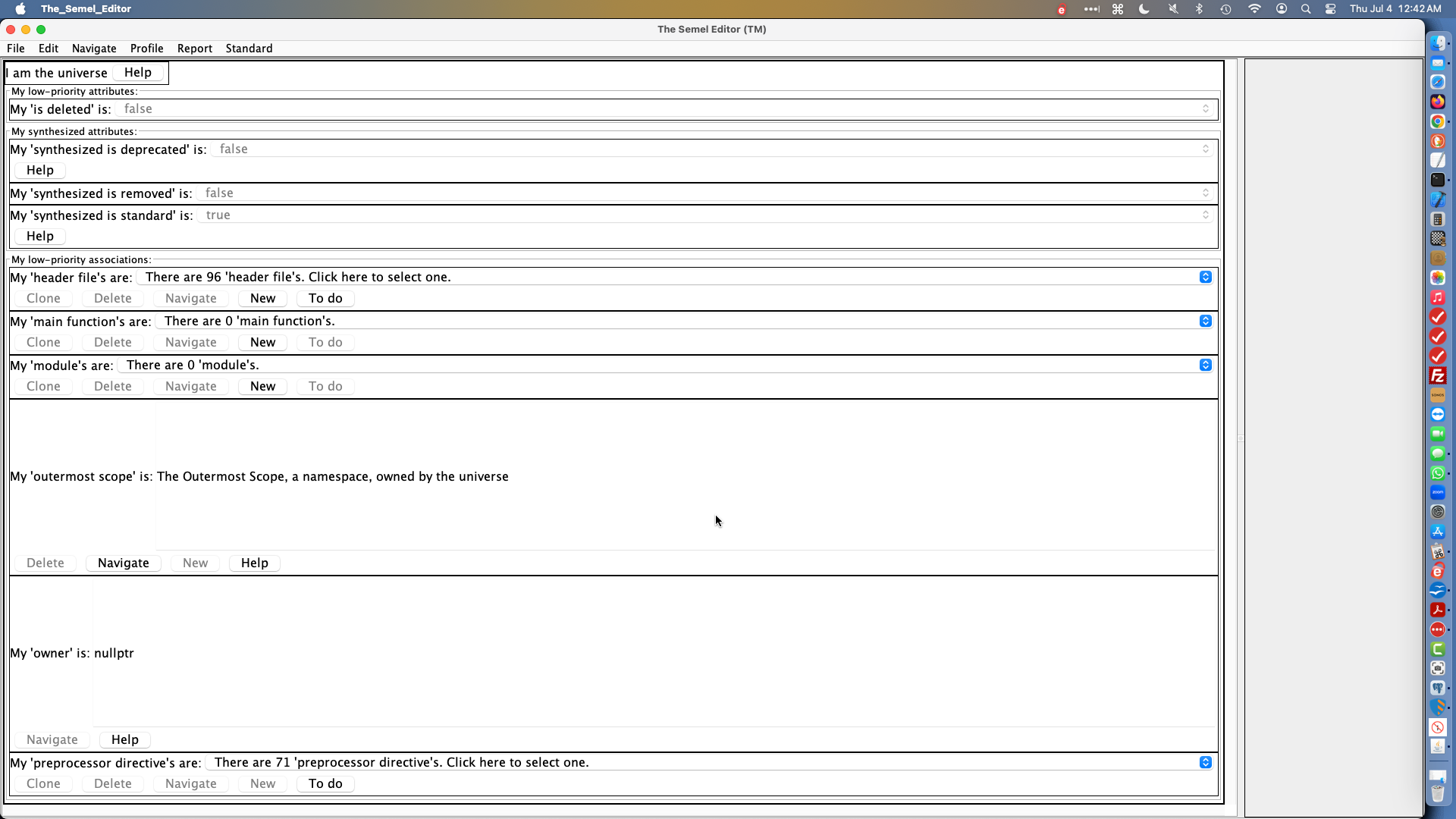Open FaceTime from the dock
This screenshot has height=819, width=1456.
tap(1438, 434)
